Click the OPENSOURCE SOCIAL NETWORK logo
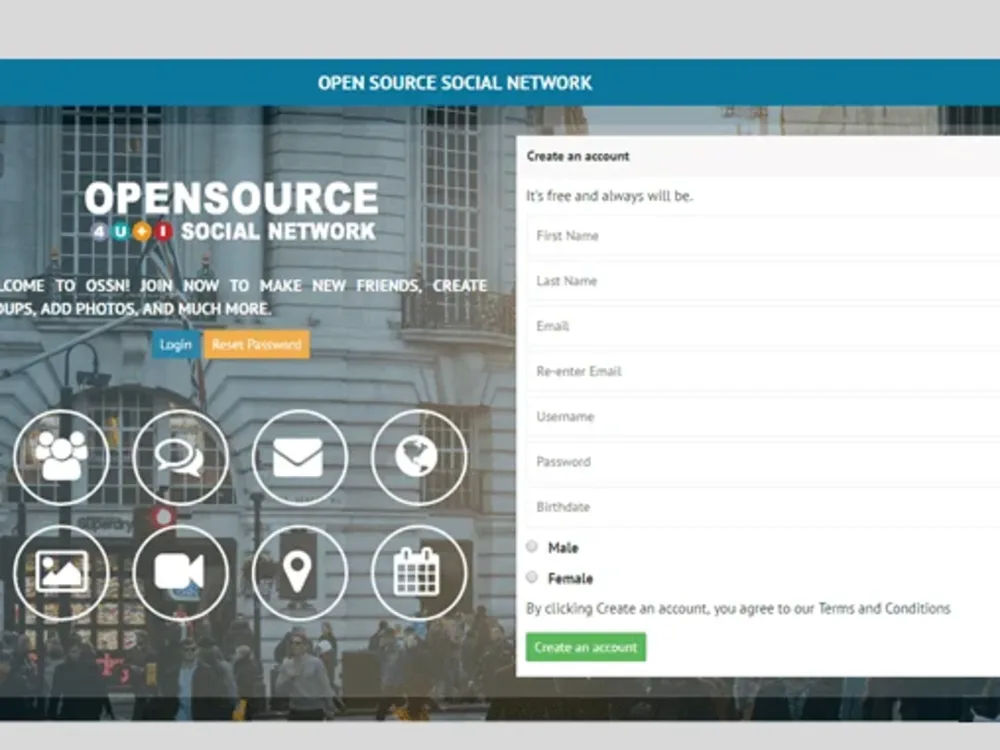The height and width of the screenshot is (750, 1000). 232,211
